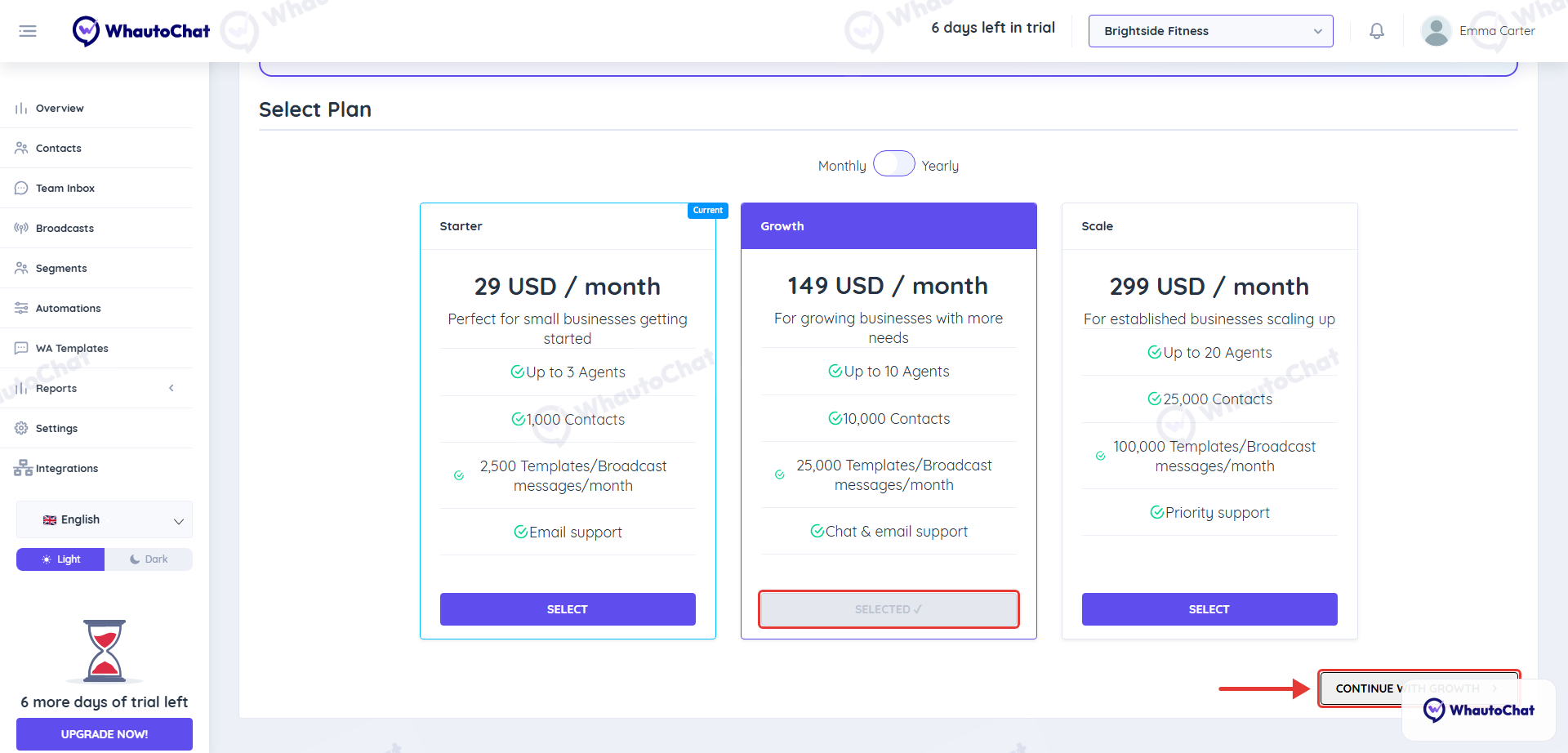
Task: Click the notification bell icon
Action: 1377,31
